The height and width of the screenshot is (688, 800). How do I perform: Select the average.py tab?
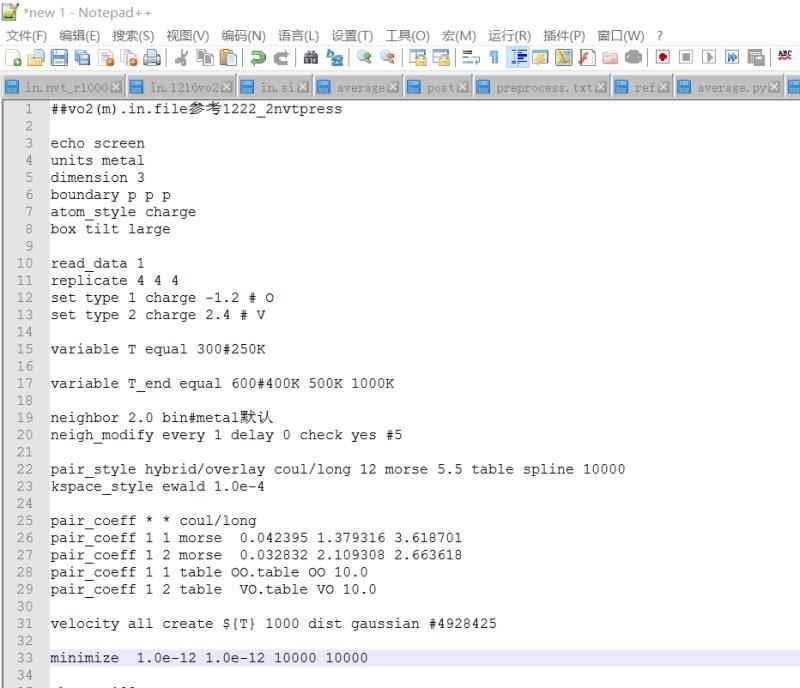[x=730, y=88]
